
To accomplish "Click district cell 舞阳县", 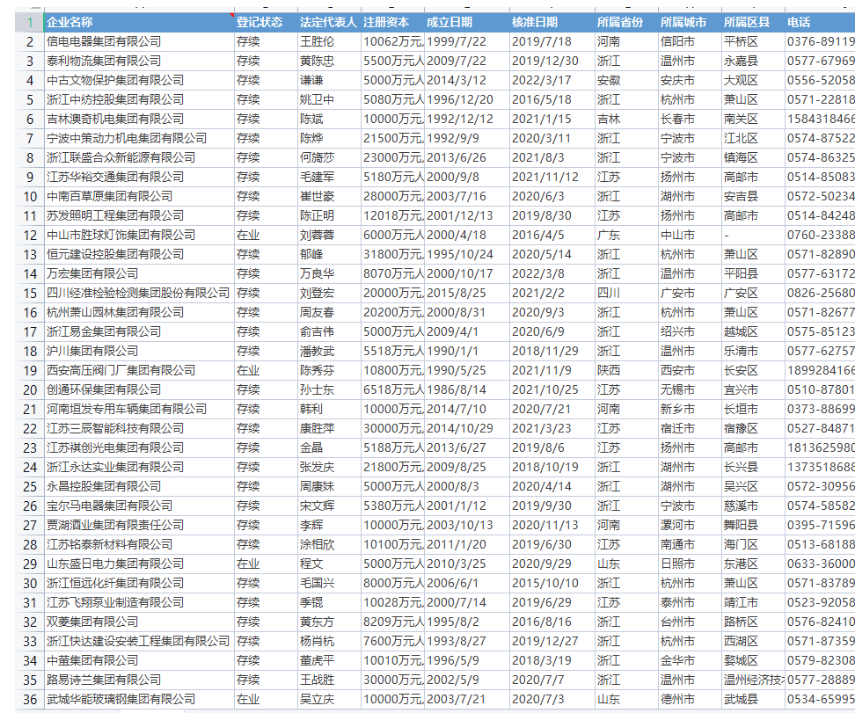I will click(753, 526).
